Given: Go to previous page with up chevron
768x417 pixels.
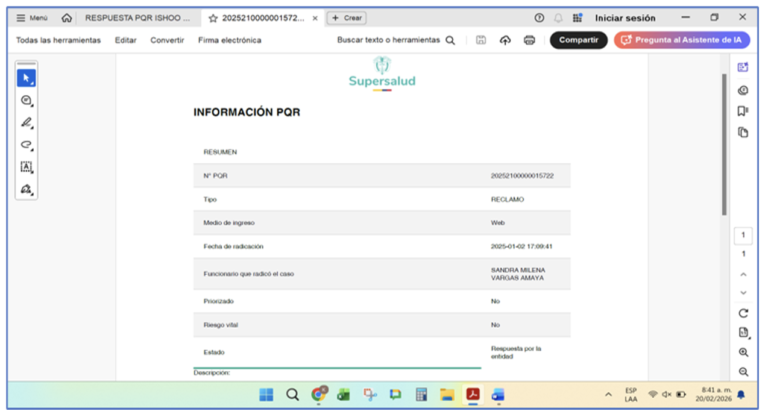Looking at the screenshot, I should (x=743, y=274).
